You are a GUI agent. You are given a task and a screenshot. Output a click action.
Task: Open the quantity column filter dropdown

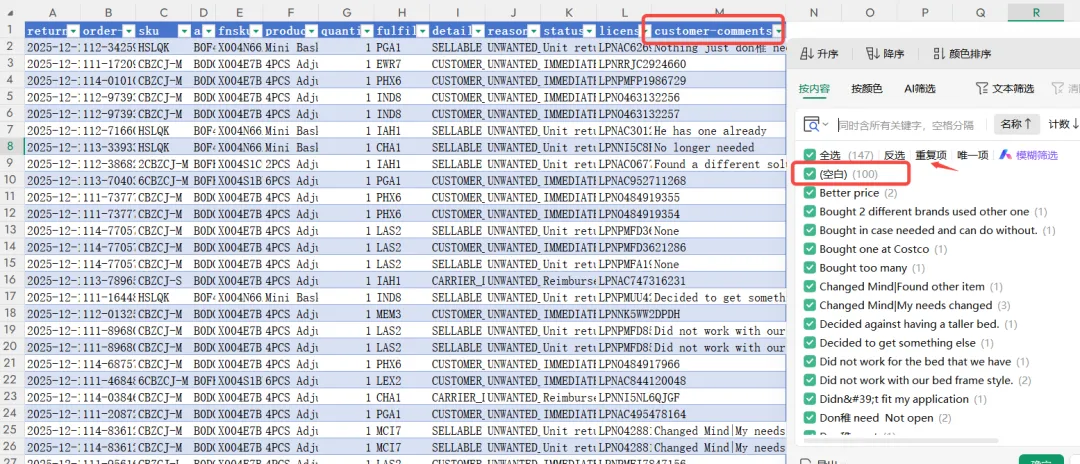tap(367, 32)
